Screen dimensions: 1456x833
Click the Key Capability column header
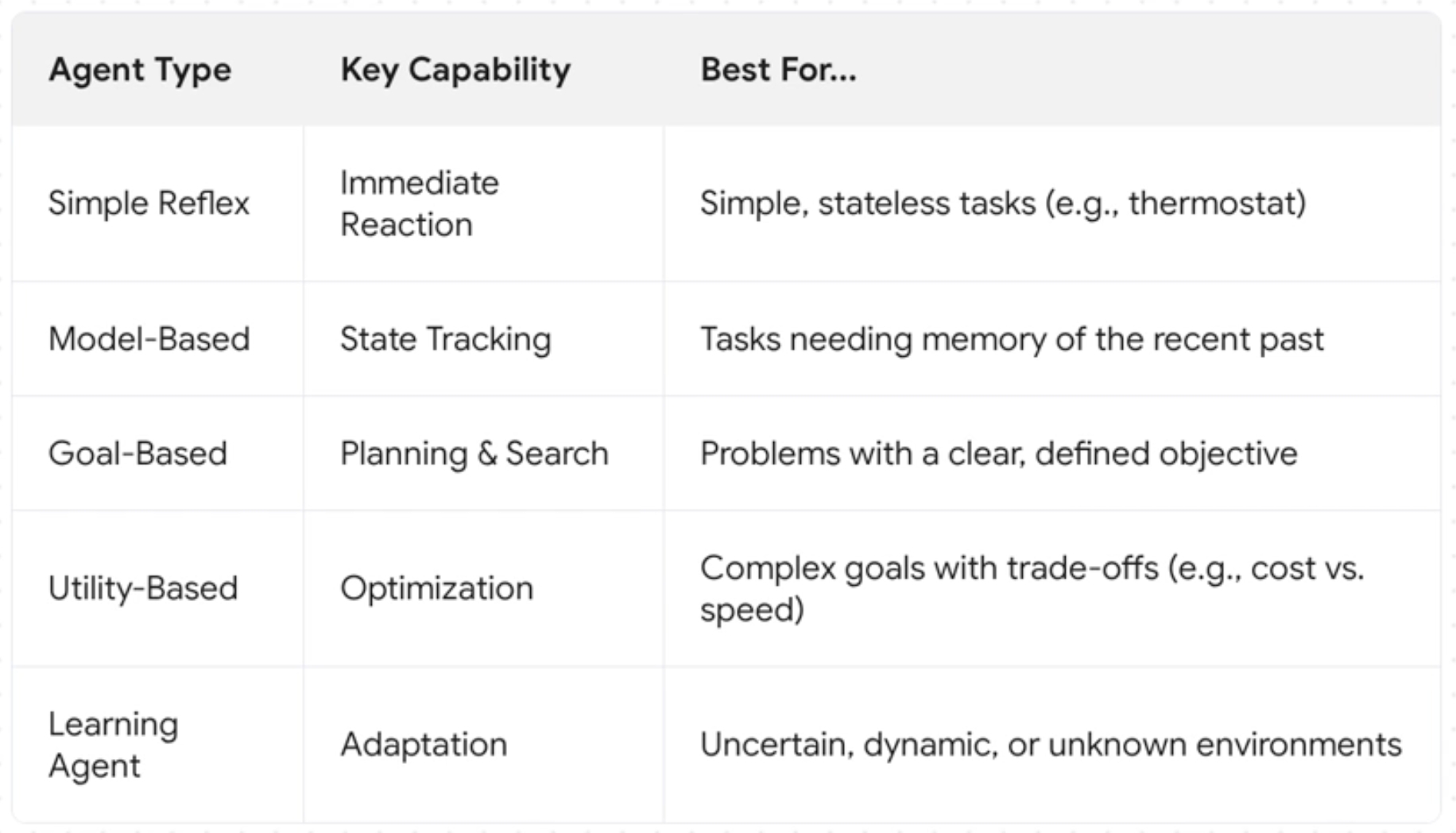(x=455, y=70)
